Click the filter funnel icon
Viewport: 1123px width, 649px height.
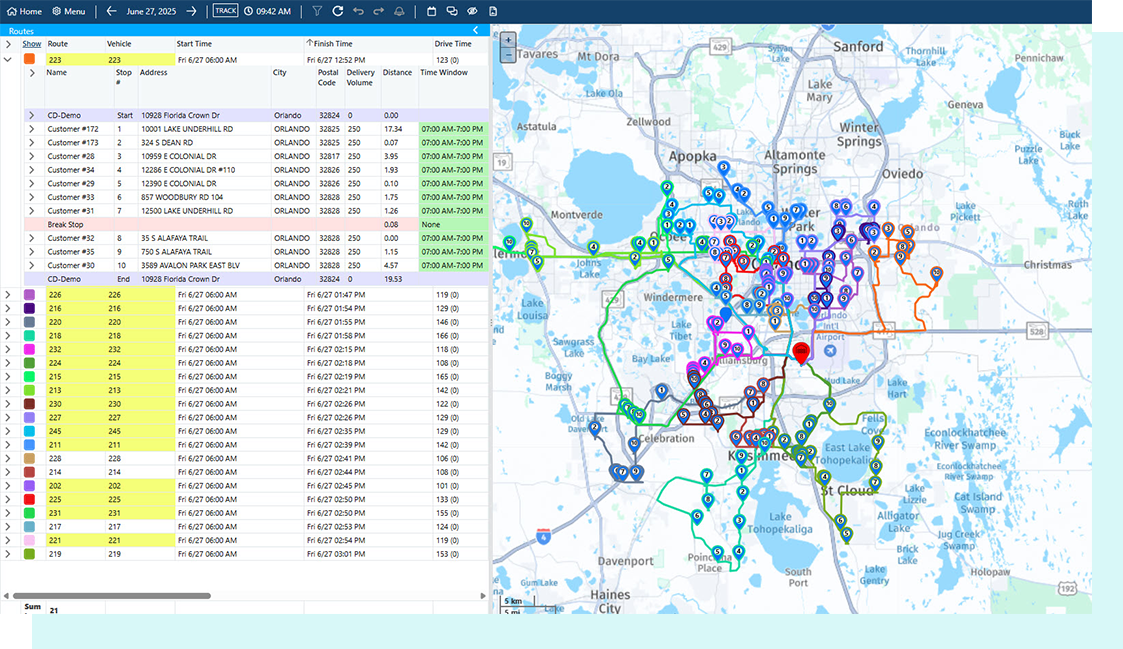(317, 11)
